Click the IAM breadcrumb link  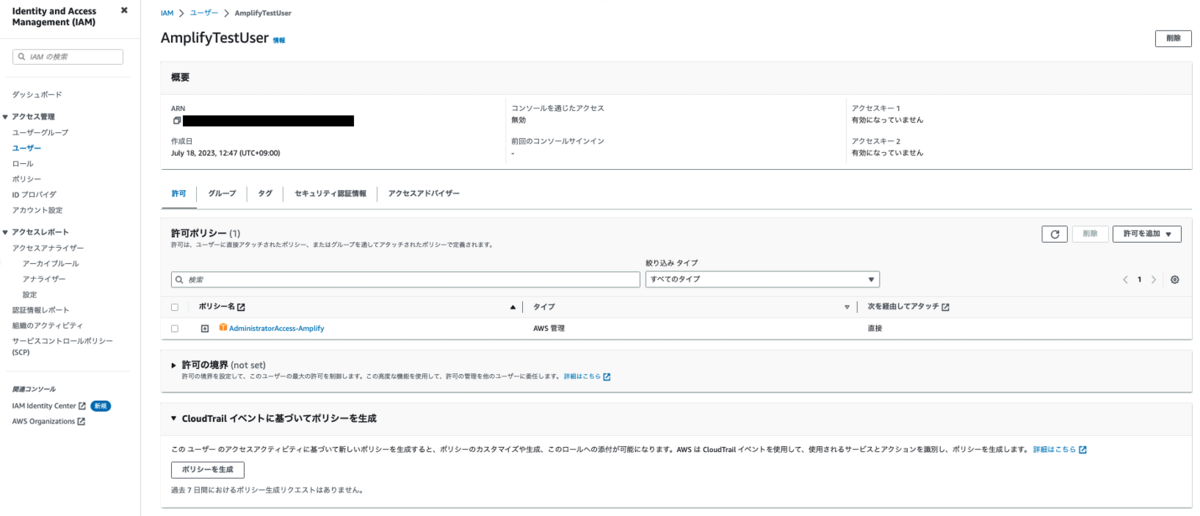166,12
